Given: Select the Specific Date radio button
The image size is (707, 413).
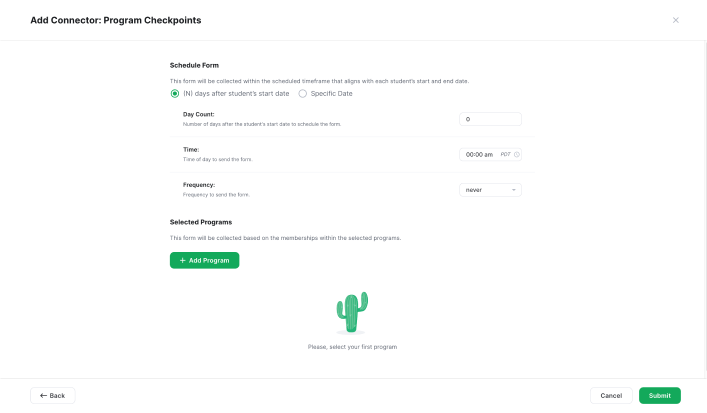Looking at the screenshot, I should click(303, 93).
